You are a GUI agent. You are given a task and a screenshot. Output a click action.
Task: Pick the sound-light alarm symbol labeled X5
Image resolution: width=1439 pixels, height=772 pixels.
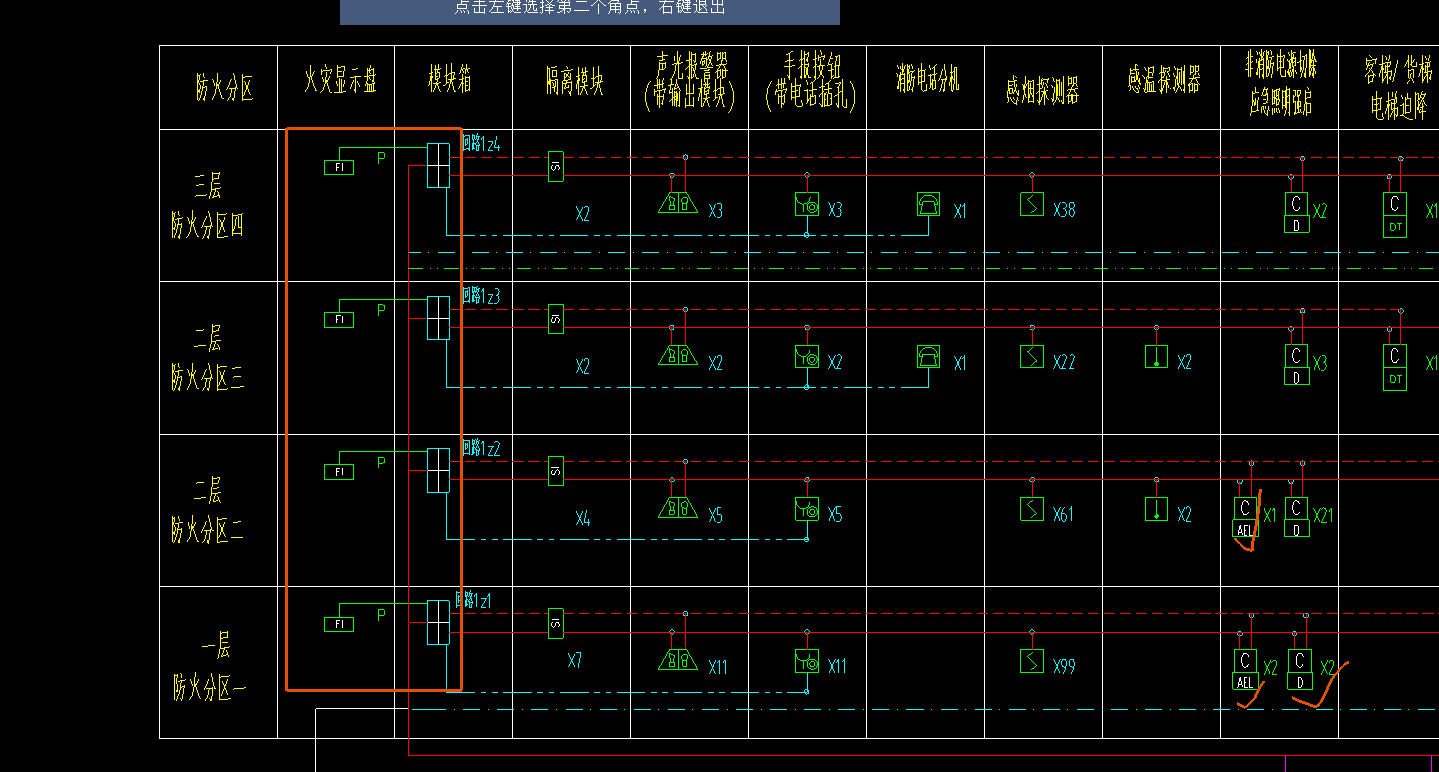[678, 508]
